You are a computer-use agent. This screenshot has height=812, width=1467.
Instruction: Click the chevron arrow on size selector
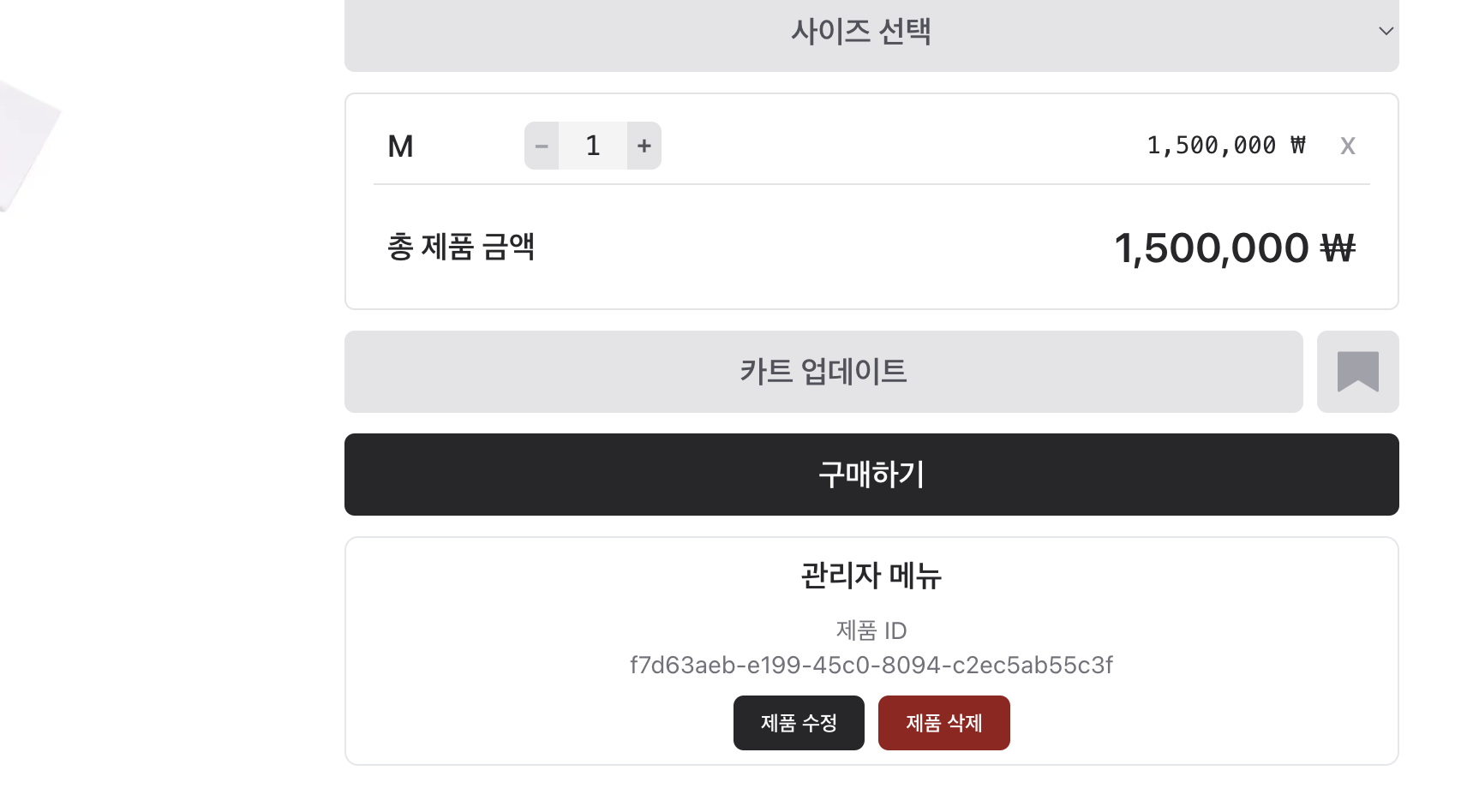click(1386, 32)
